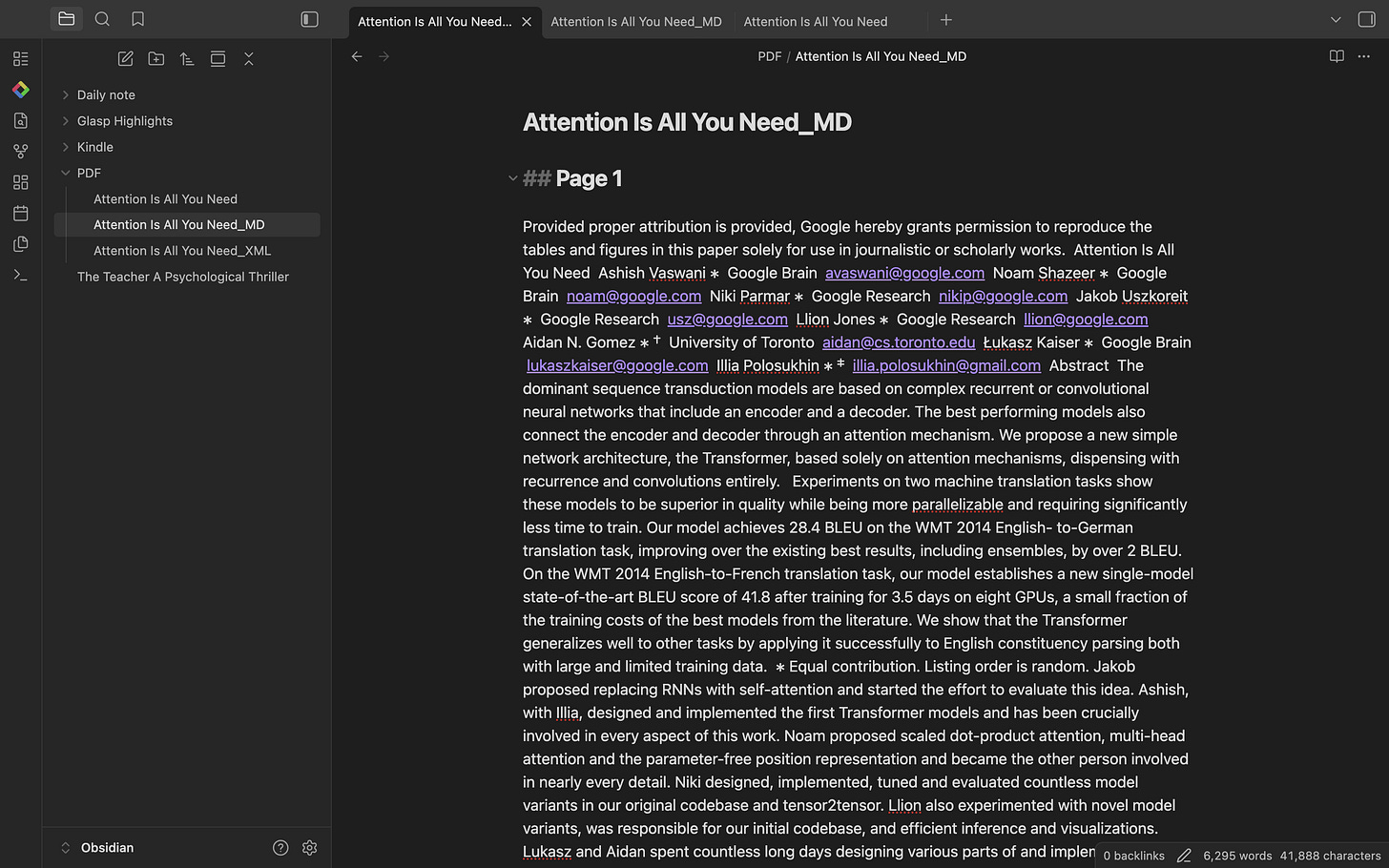
Task: Open the help question mark icon
Action: pos(280,848)
